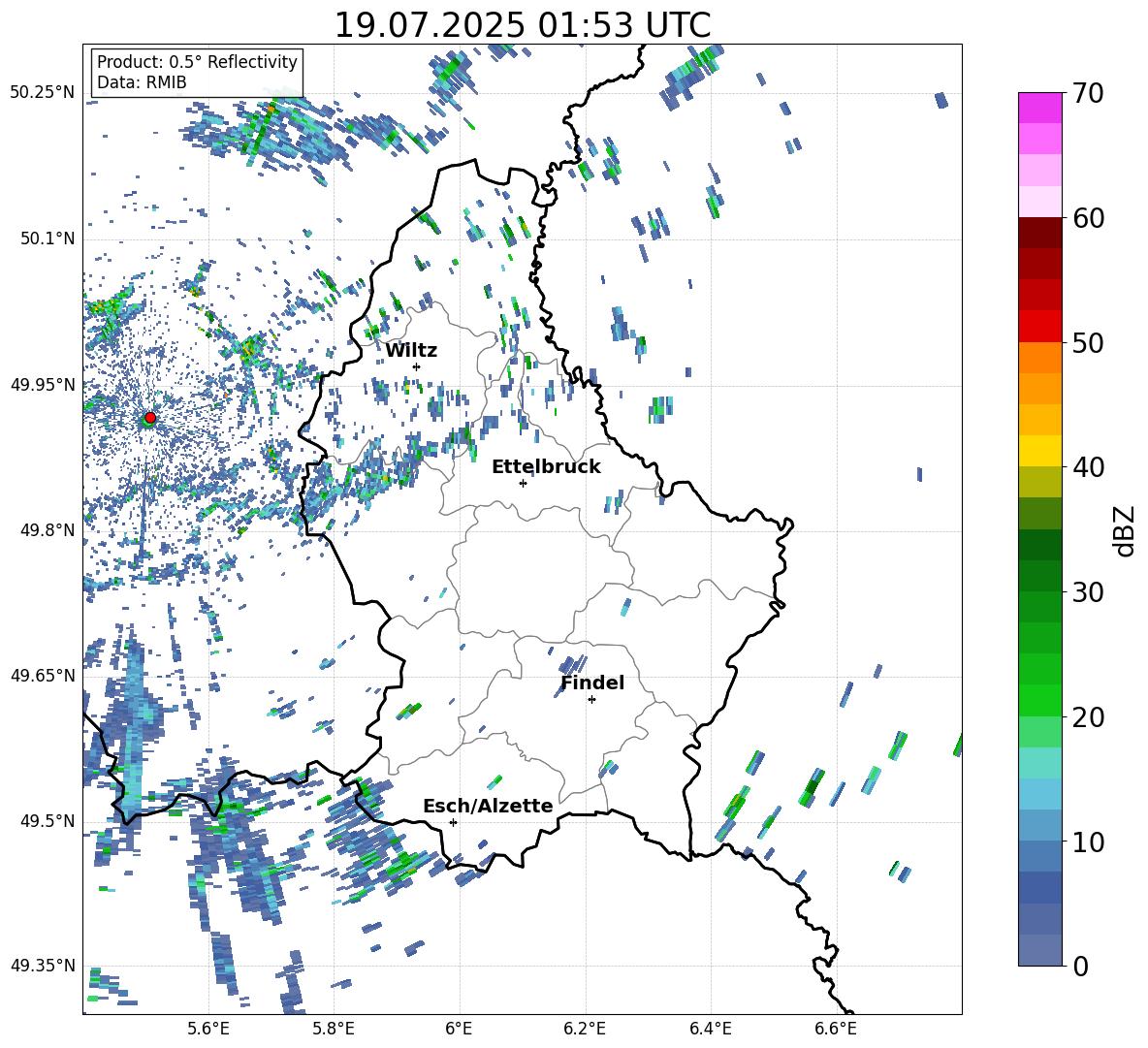The width and height of the screenshot is (1148, 1048).
Task: Click the 49.5°N latitude label
Action: (47, 820)
